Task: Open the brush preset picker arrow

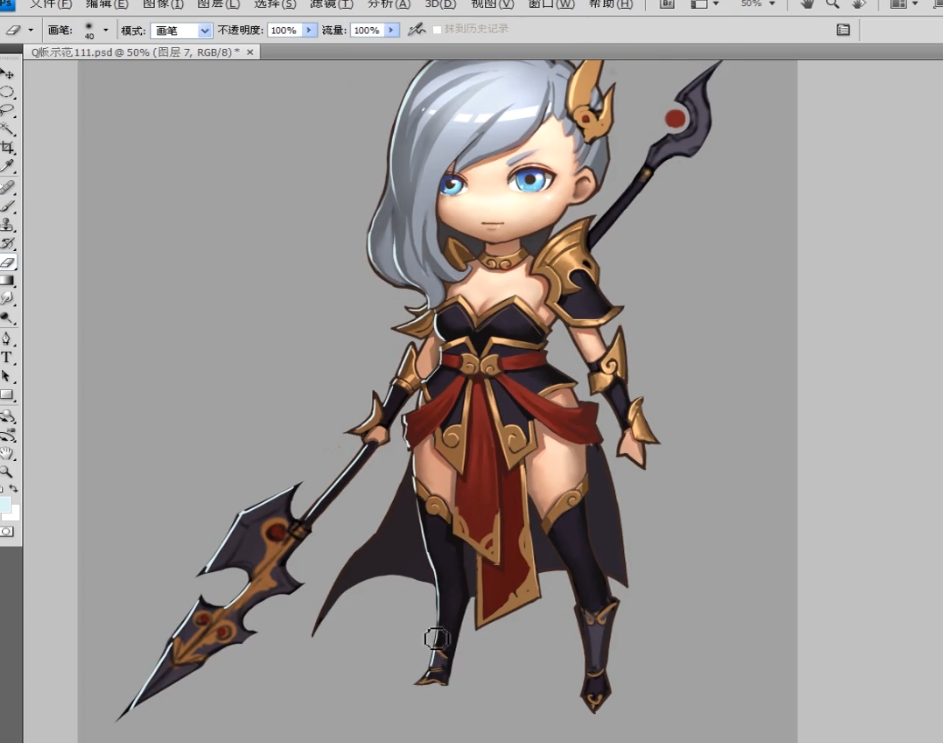Action: [x=106, y=29]
